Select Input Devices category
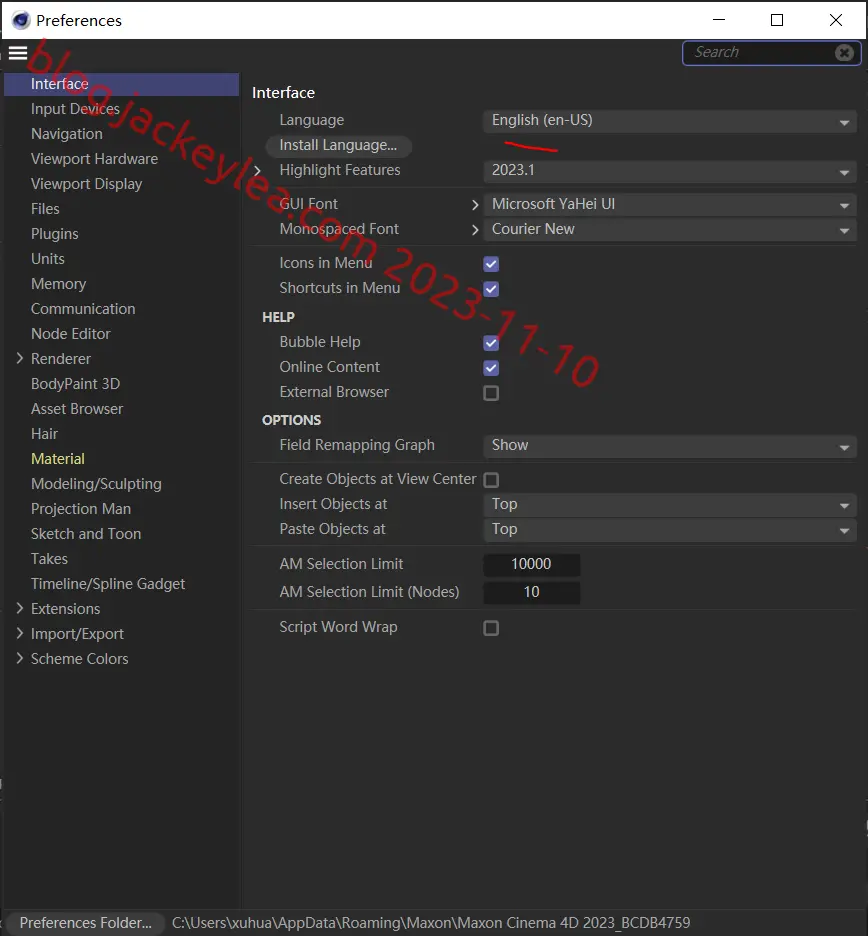 pos(75,109)
